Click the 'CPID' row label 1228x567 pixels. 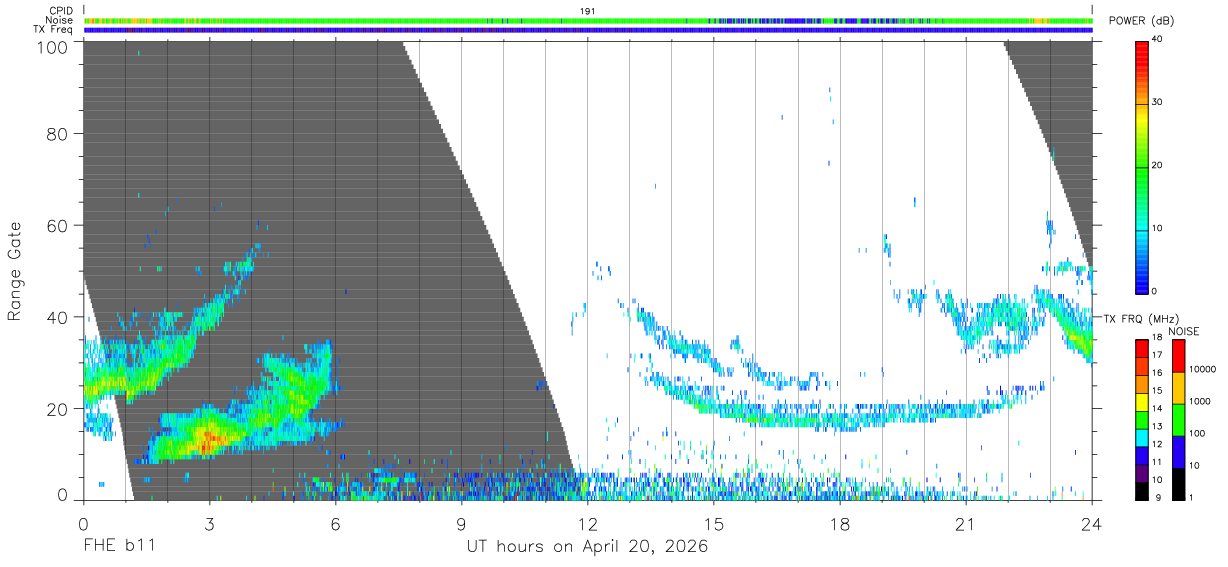click(61, 11)
